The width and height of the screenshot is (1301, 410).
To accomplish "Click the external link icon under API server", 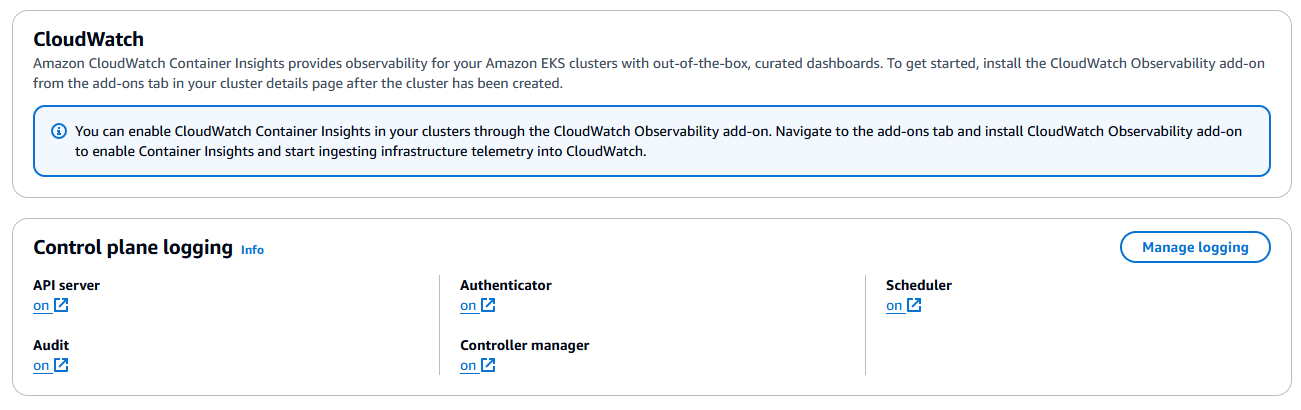I will coord(61,305).
